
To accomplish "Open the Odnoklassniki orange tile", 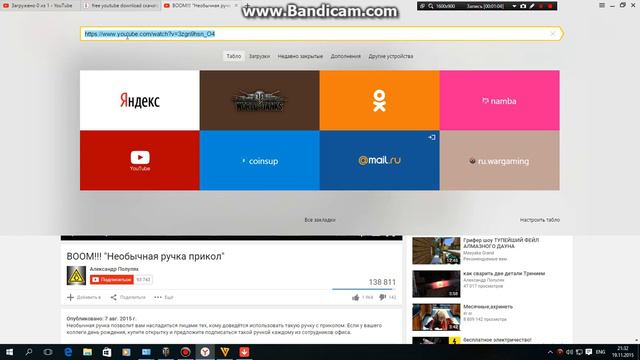I will point(380,100).
